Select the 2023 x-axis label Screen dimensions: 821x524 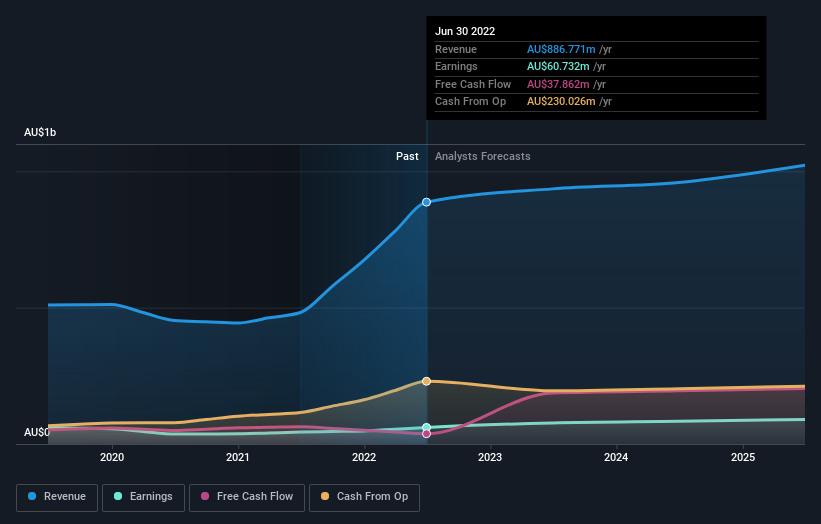pyautogui.click(x=490, y=457)
